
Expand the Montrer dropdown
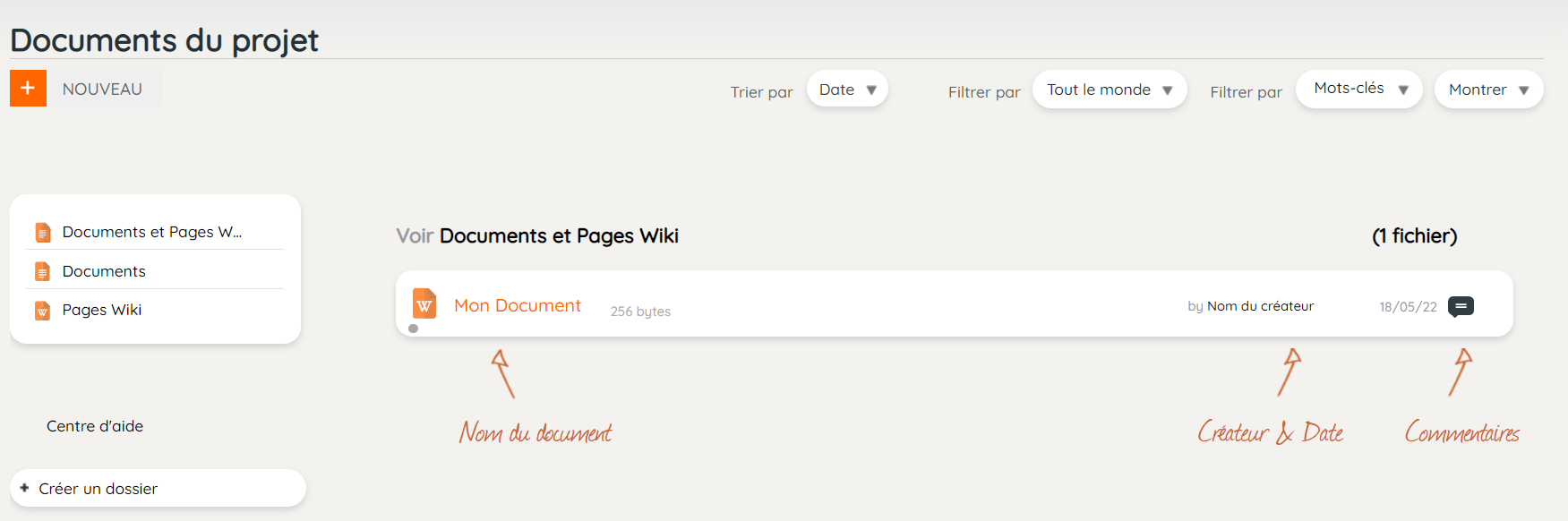1489,90
